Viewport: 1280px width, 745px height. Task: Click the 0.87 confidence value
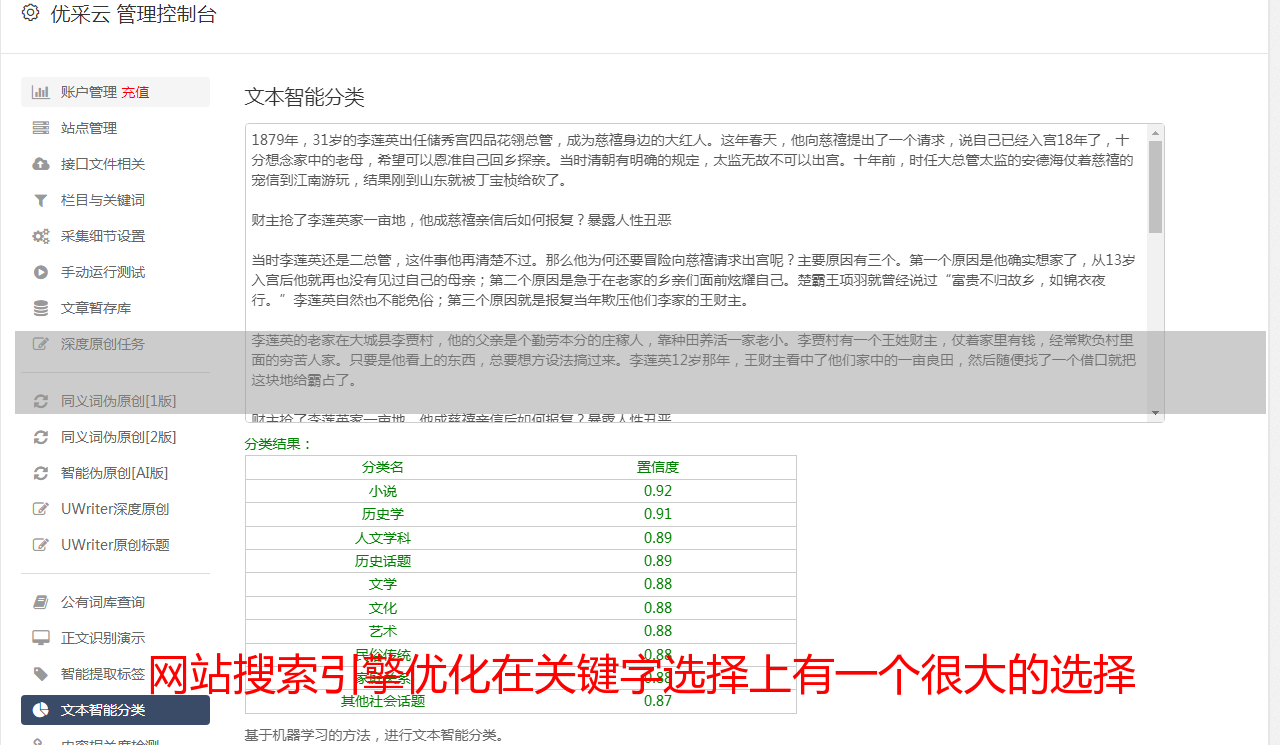[658, 701]
